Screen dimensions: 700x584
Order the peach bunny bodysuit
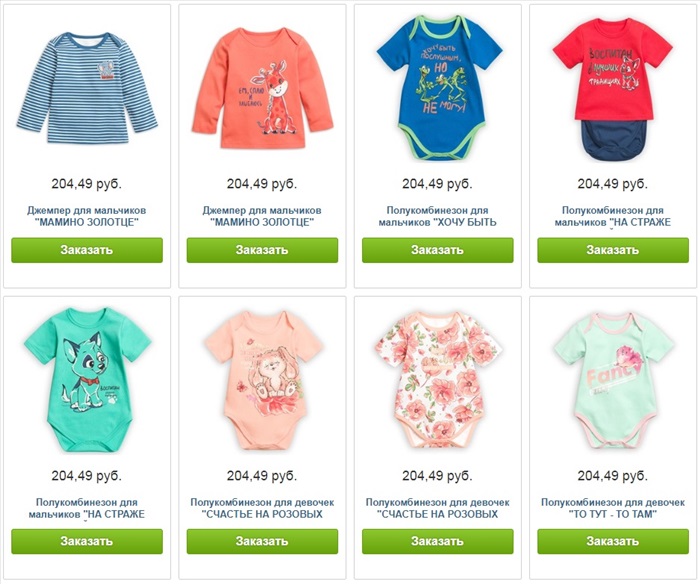pos(262,542)
